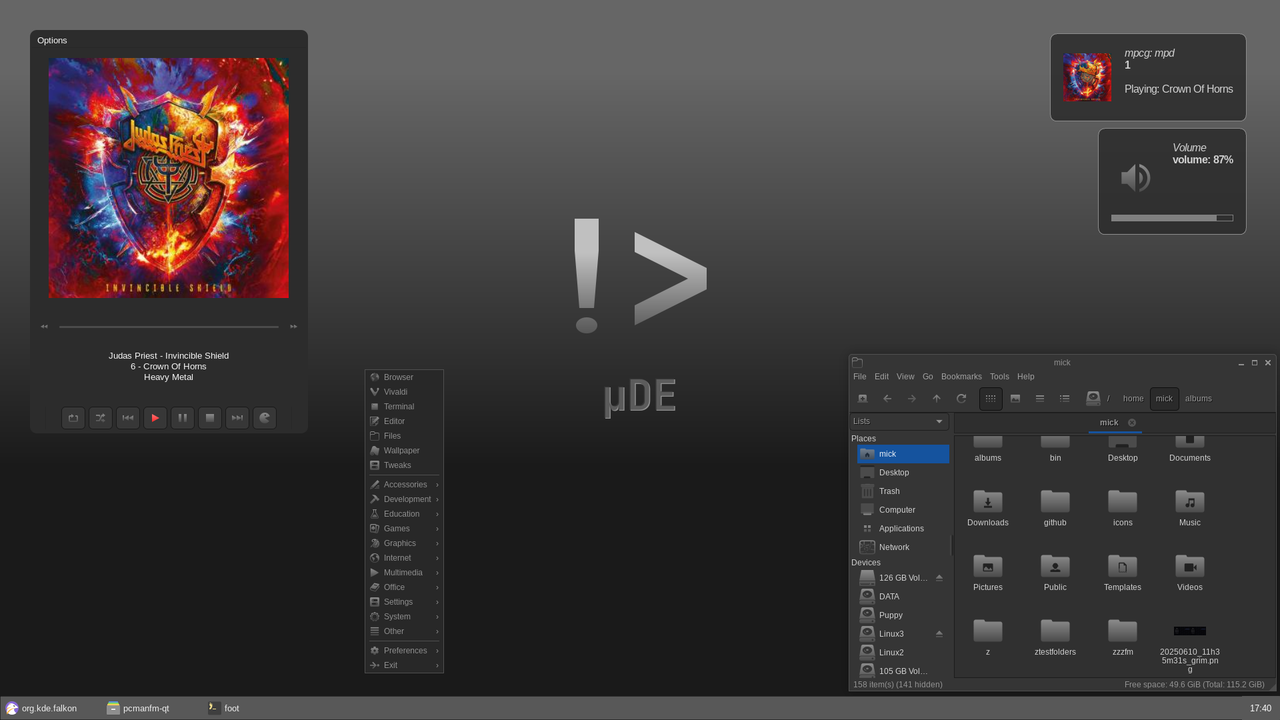Open the Pictures folder

988,573
